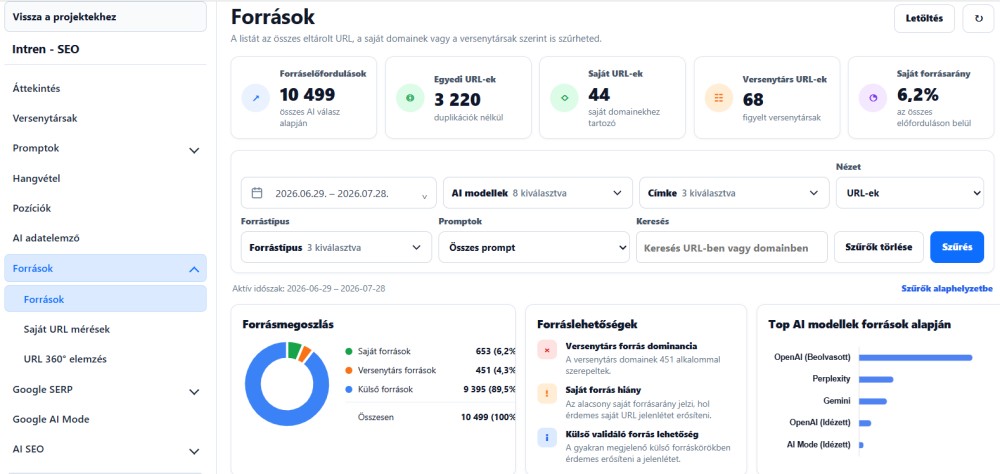1000x474 pixels.
Task: Open Hangvétel in sidebar
Action: tap(36, 178)
